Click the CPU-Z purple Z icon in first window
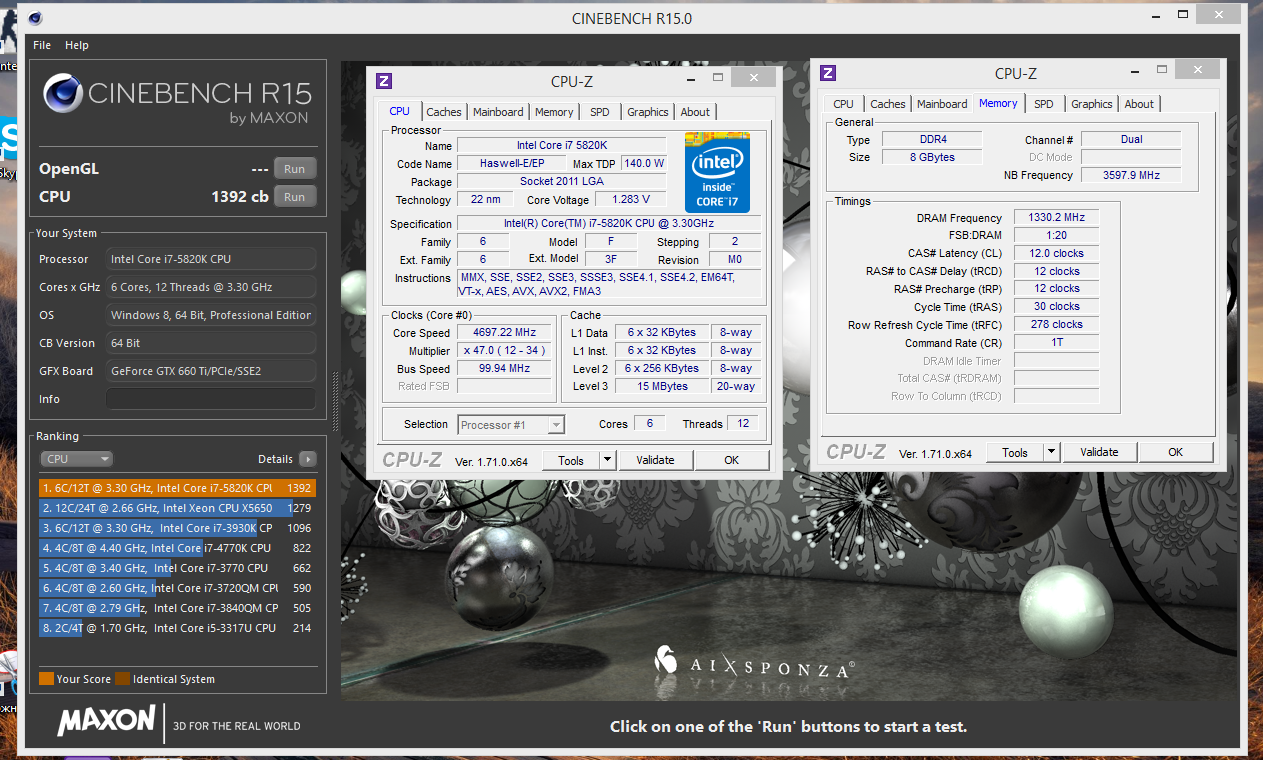 tap(384, 81)
